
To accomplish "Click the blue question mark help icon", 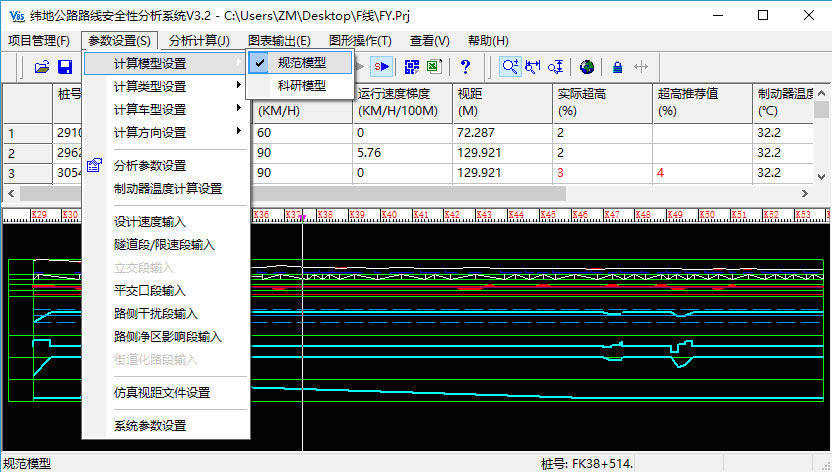I will 465,67.
